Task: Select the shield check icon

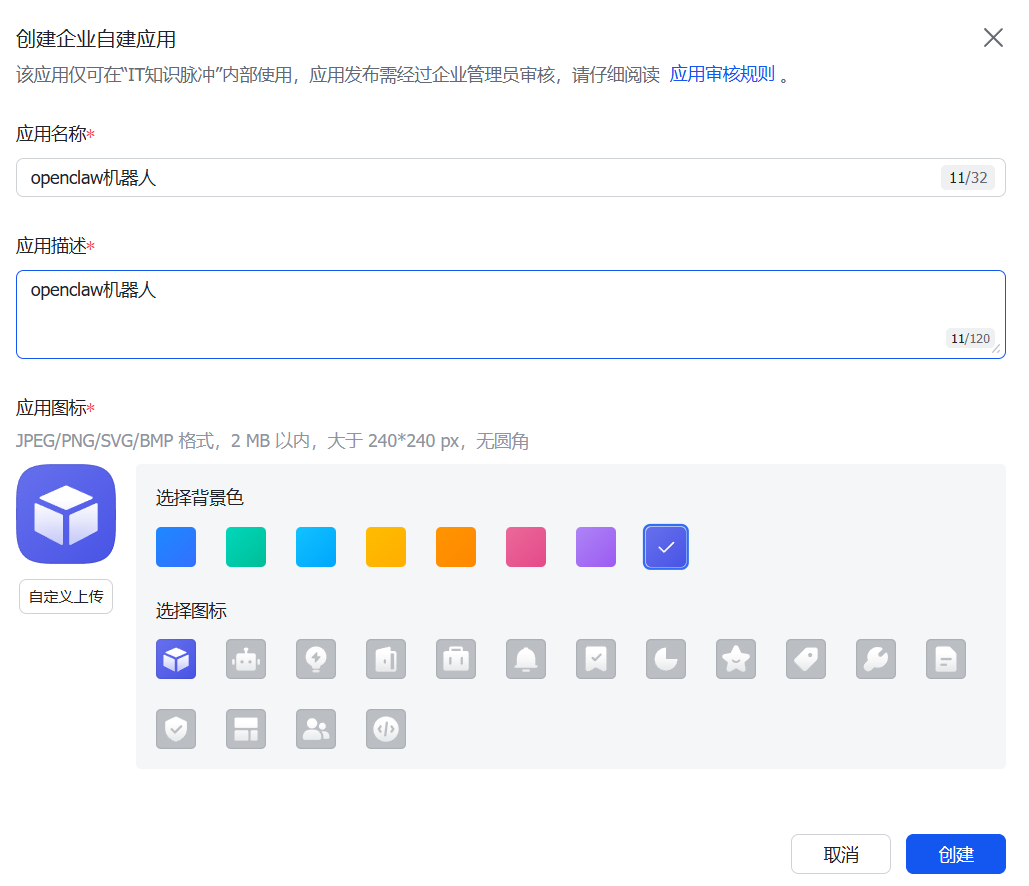Action: coord(175,729)
